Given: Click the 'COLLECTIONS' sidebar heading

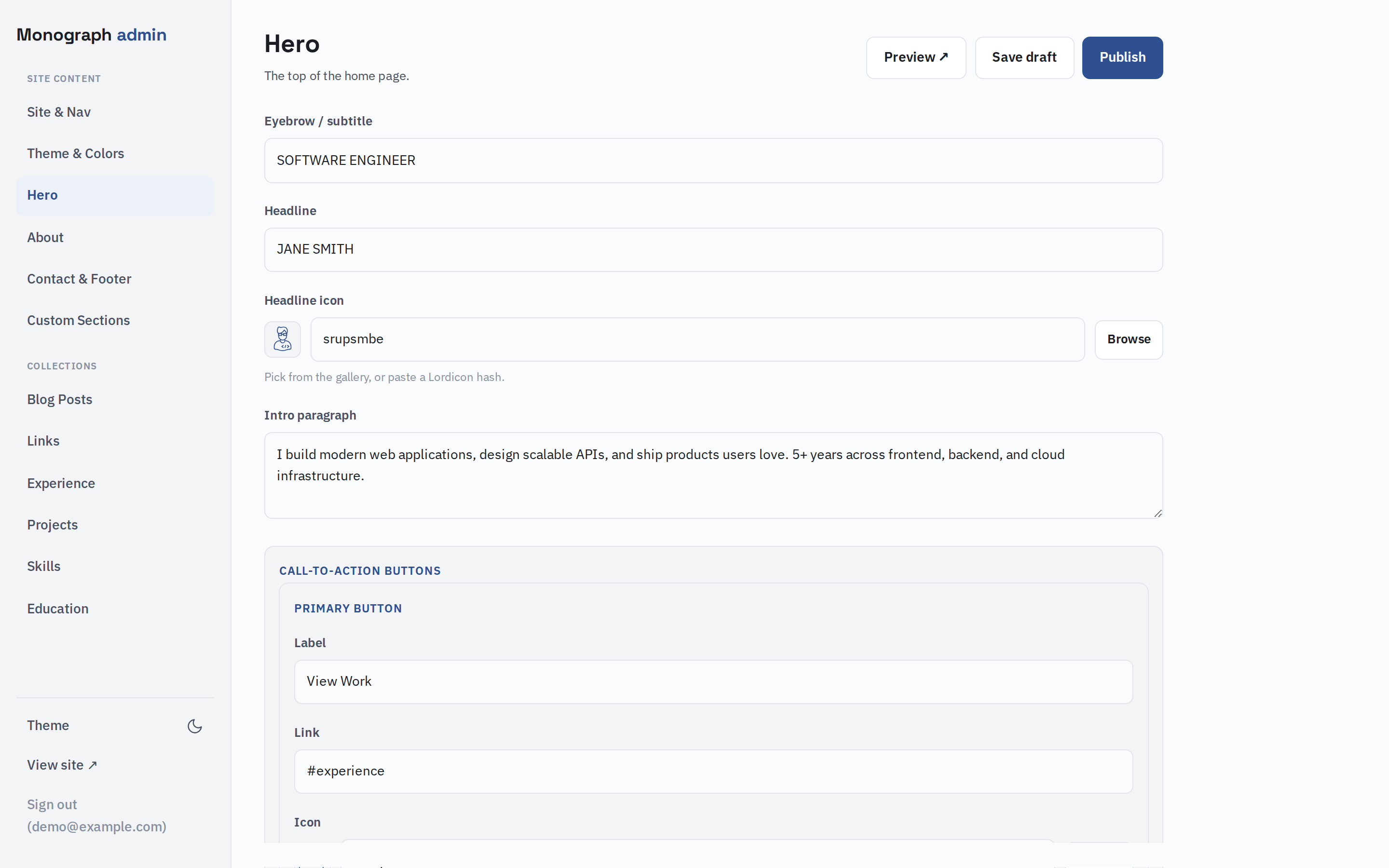Looking at the screenshot, I should click(x=62, y=366).
